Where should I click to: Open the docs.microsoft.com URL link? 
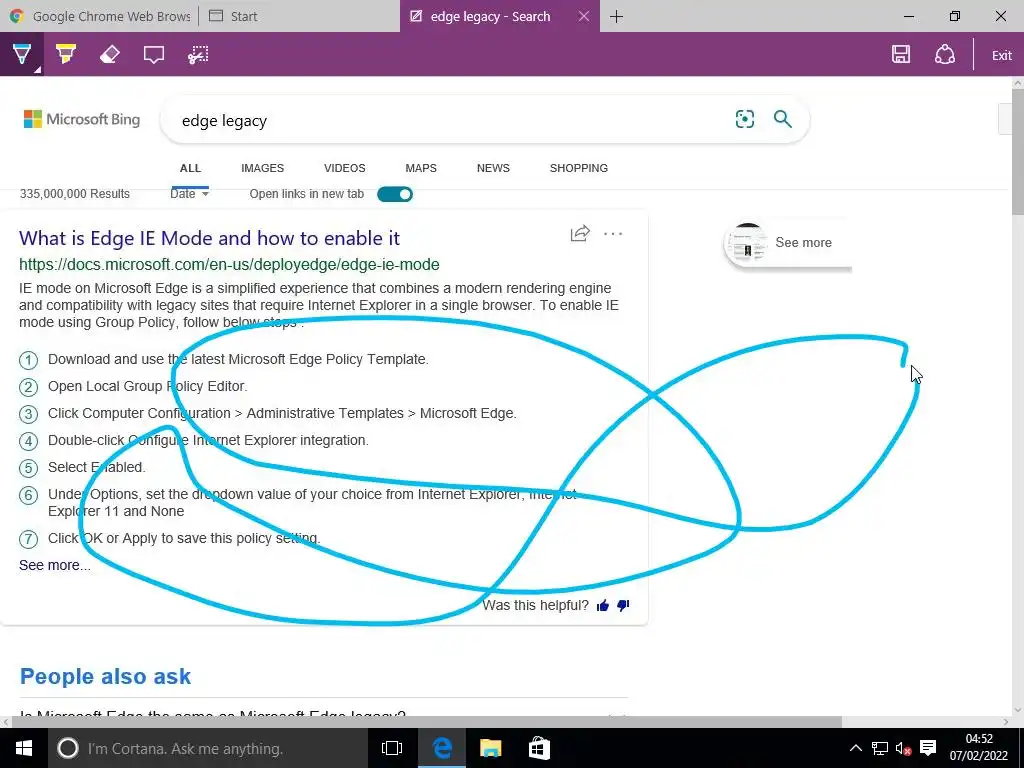(229, 264)
